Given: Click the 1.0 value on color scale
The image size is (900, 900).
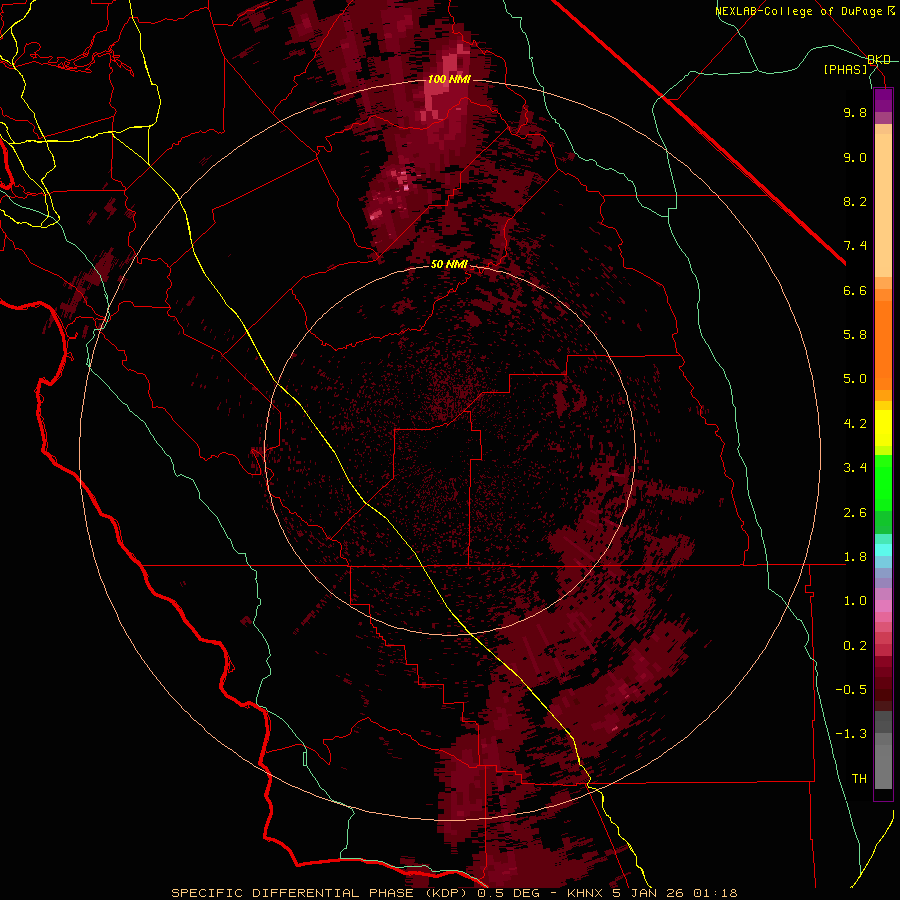Looking at the screenshot, I should coord(855,601).
